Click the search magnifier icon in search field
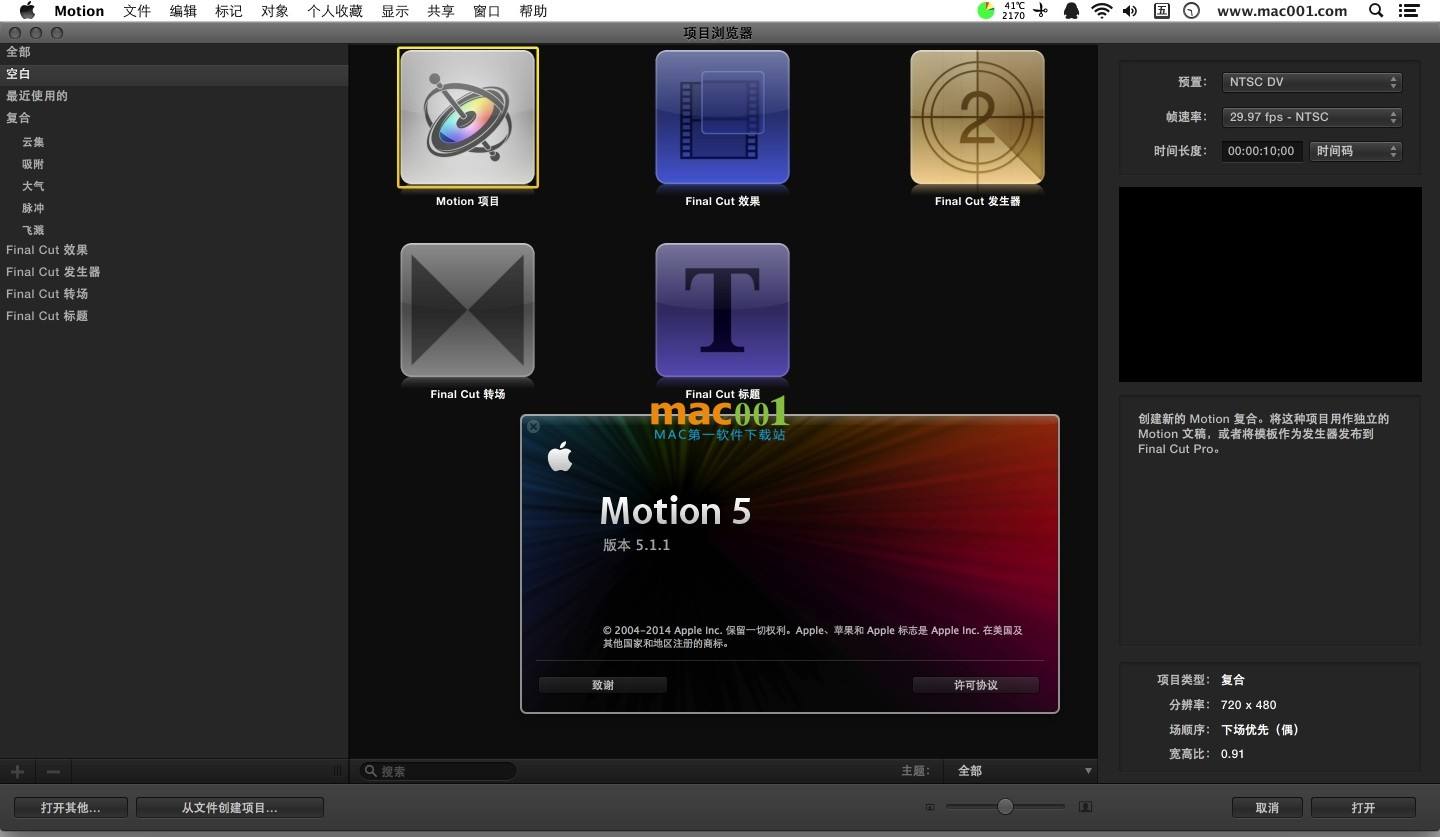The height and width of the screenshot is (837, 1440). 370,771
